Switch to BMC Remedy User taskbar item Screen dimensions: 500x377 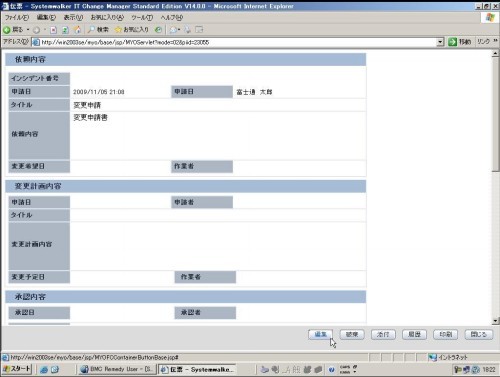(117, 369)
